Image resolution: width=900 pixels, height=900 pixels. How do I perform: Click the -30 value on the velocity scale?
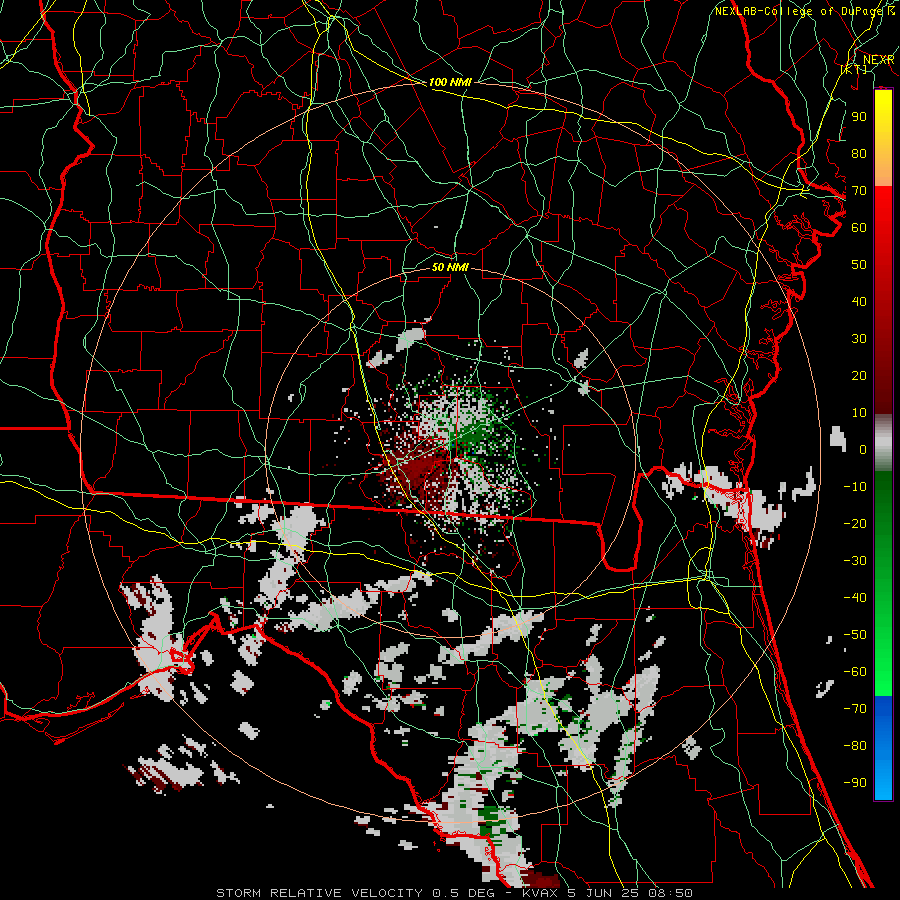click(855, 561)
